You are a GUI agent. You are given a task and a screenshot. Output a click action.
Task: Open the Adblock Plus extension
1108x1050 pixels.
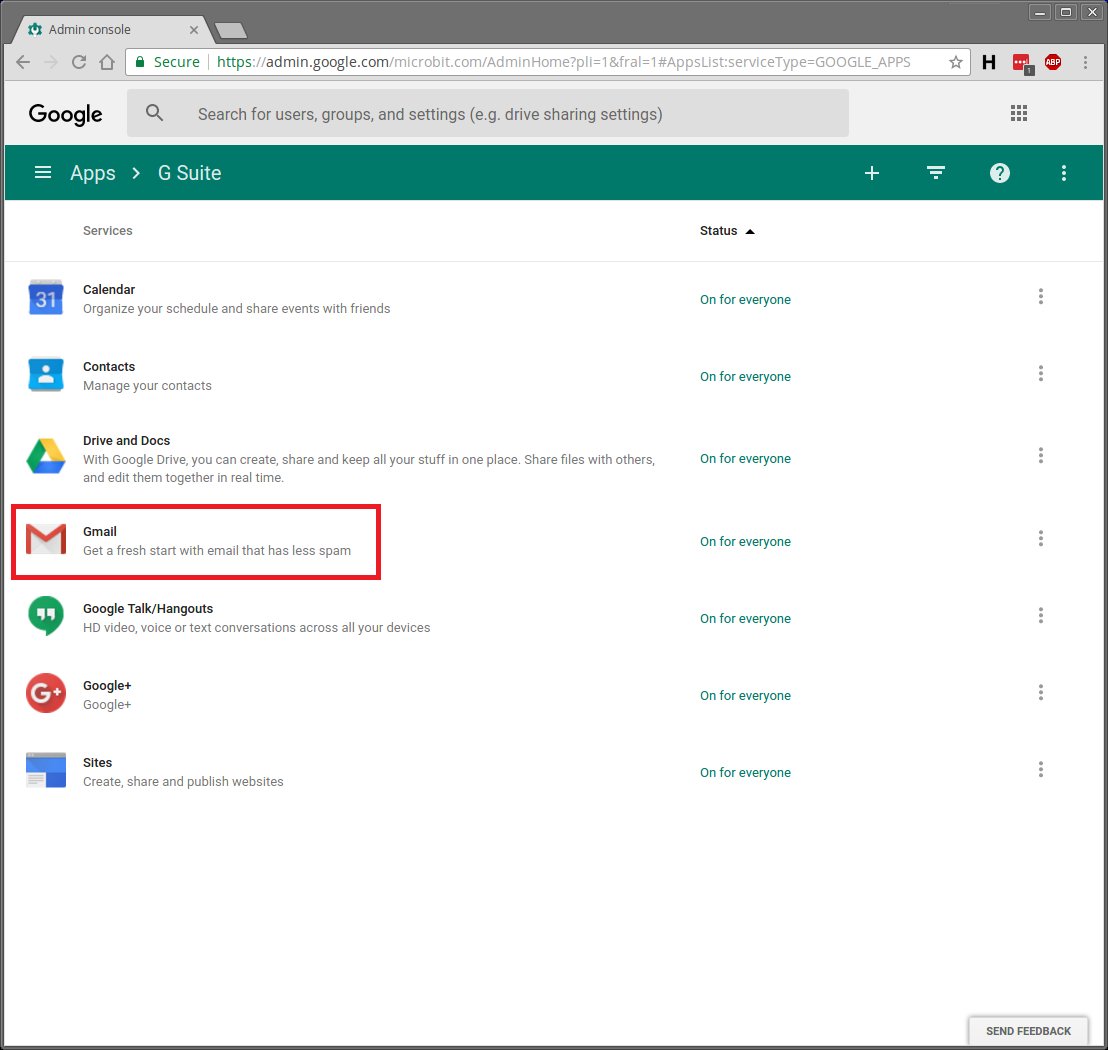click(x=1053, y=62)
